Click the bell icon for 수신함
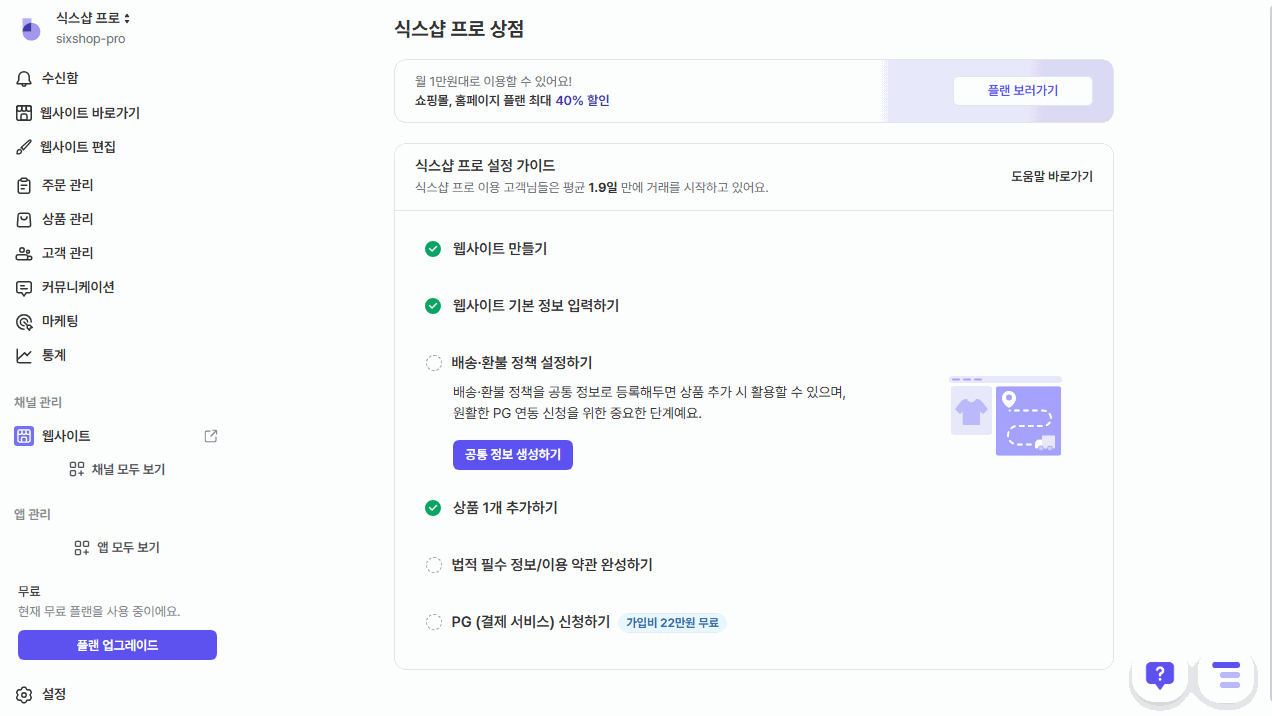The image size is (1272, 716). [x=25, y=79]
